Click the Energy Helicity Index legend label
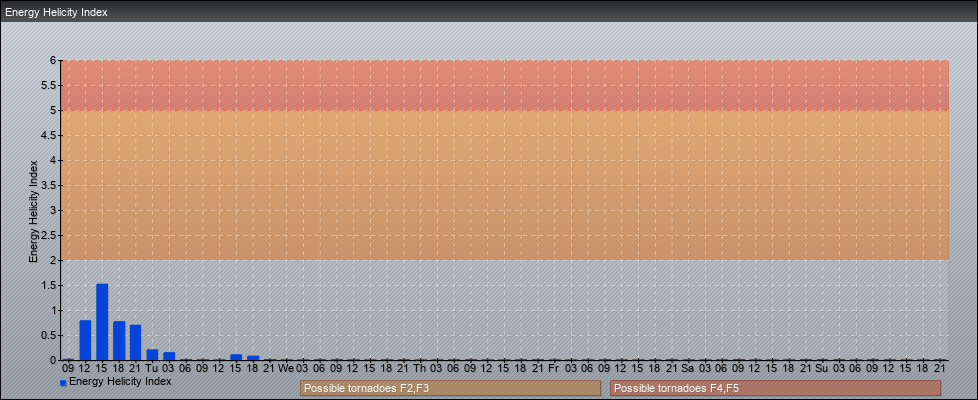Image resolution: width=978 pixels, height=400 pixels. tap(120, 382)
